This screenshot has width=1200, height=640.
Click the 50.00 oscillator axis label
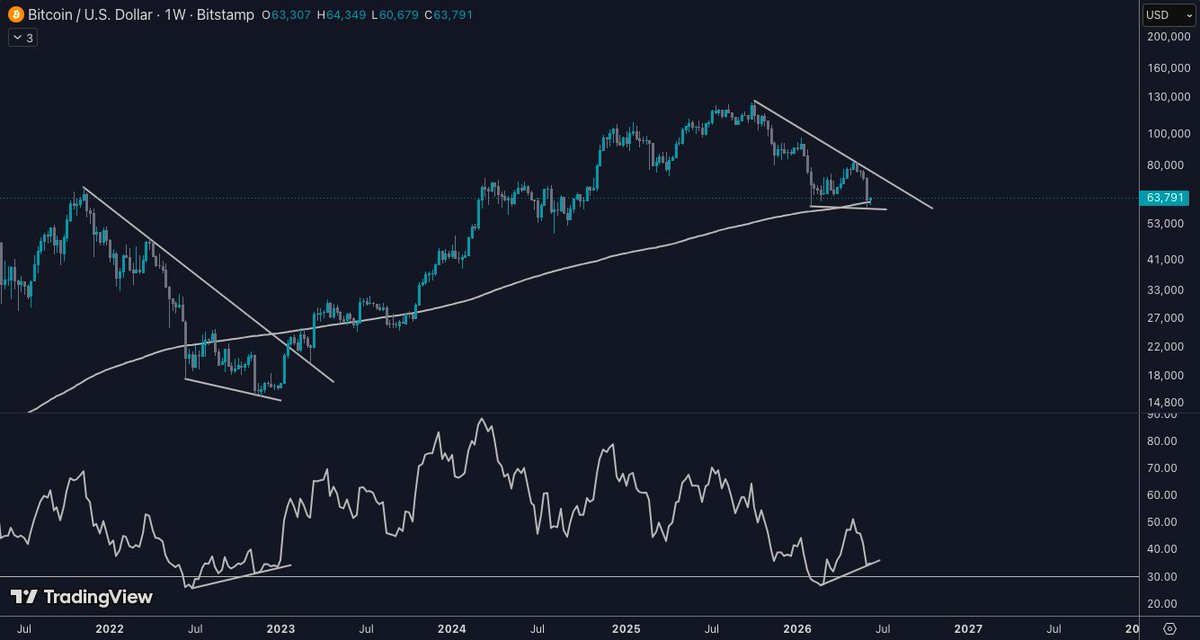point(1163,522)
